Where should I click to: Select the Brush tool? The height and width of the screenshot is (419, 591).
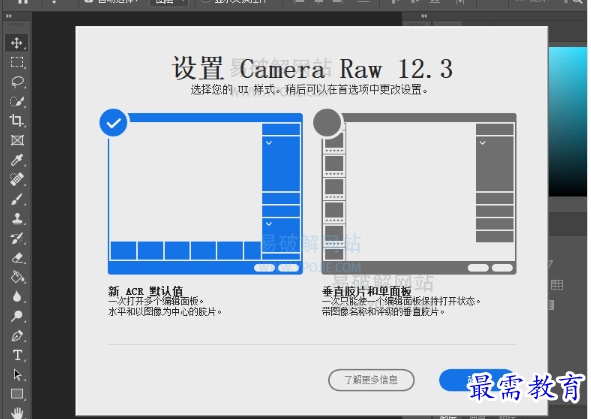(17, 199)
